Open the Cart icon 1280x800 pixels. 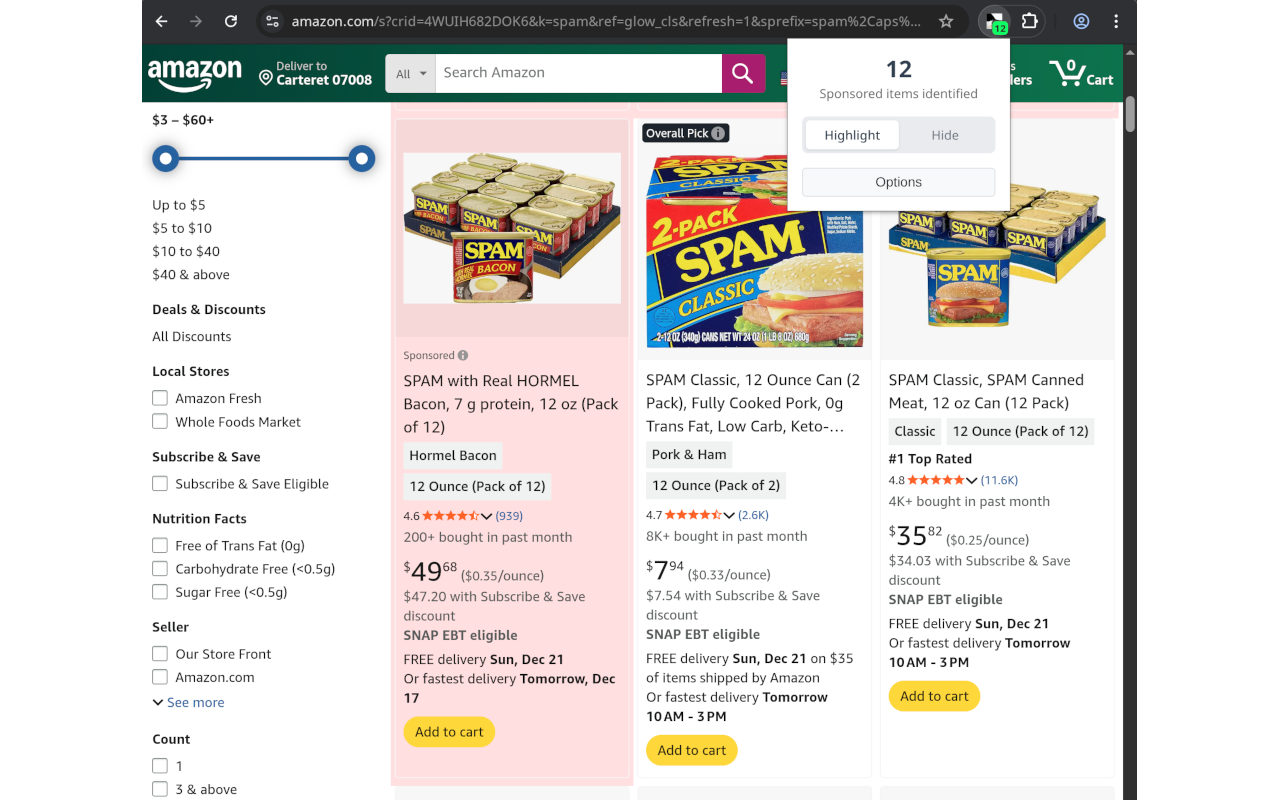[1081, 73]
